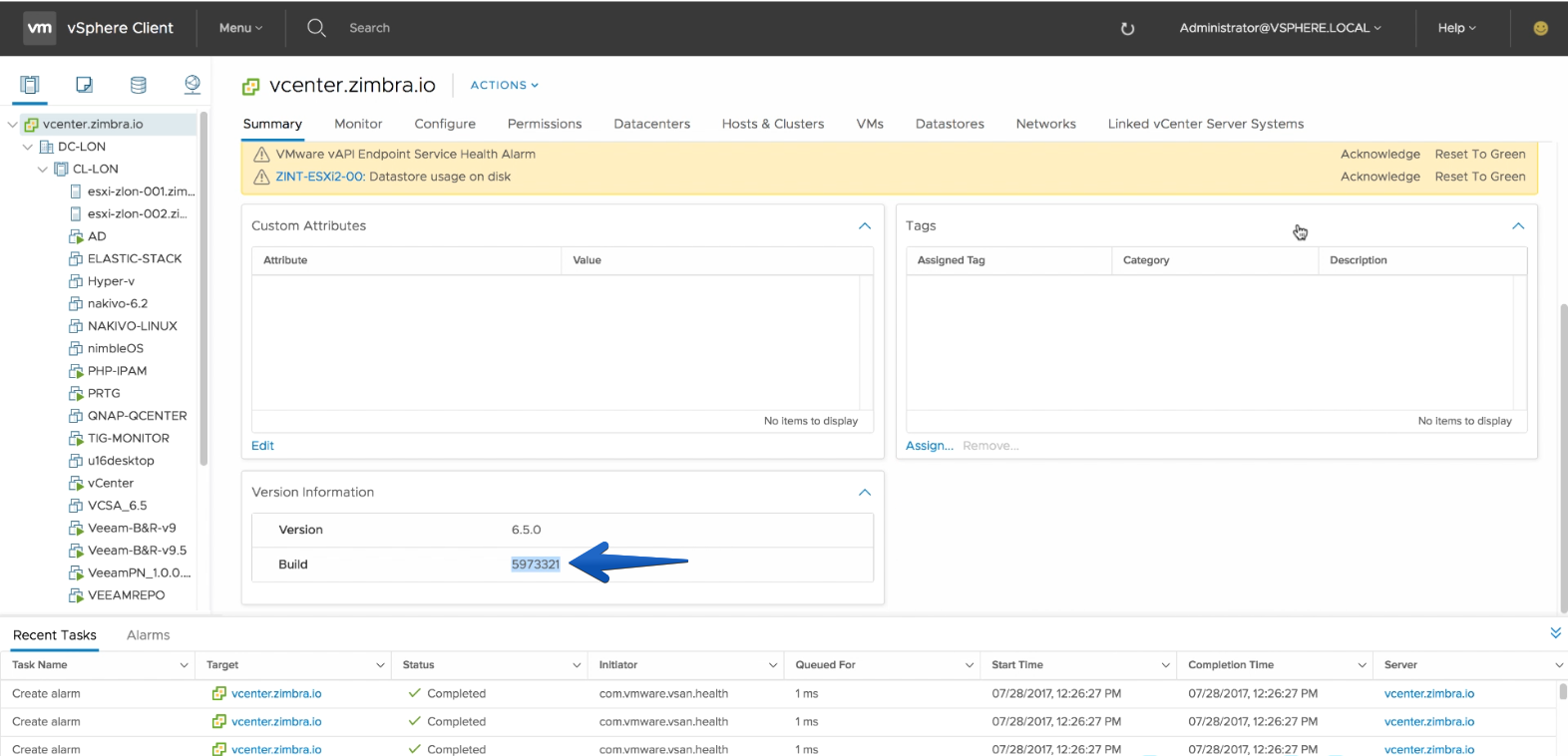This screenshot has width=1568, height=756.
Task: Switch to the Datacenters tab
Action: (x=652, y=124)
